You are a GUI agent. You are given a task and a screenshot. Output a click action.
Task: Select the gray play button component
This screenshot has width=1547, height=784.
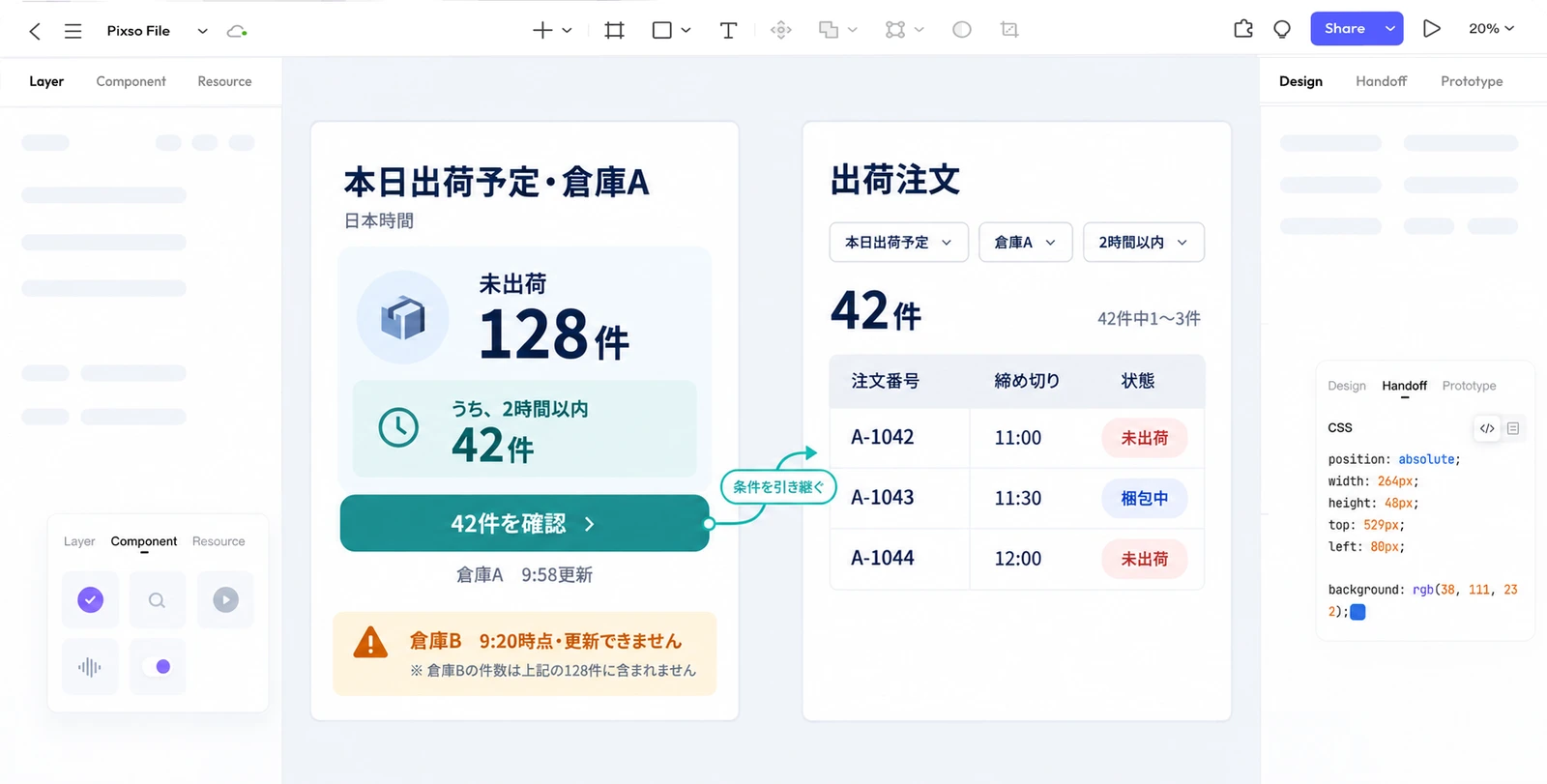click(225, 600)
